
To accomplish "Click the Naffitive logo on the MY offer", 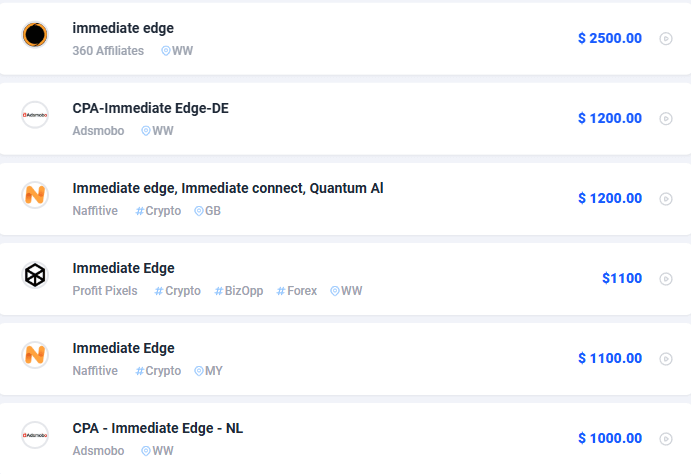I will pos(35,355).
